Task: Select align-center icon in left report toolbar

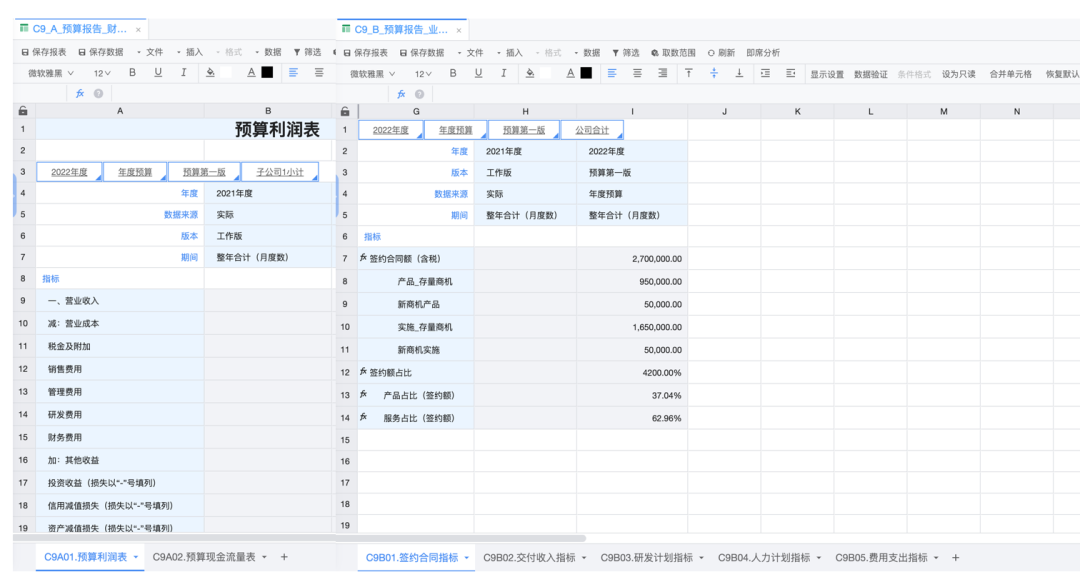Action: (319, 72)
